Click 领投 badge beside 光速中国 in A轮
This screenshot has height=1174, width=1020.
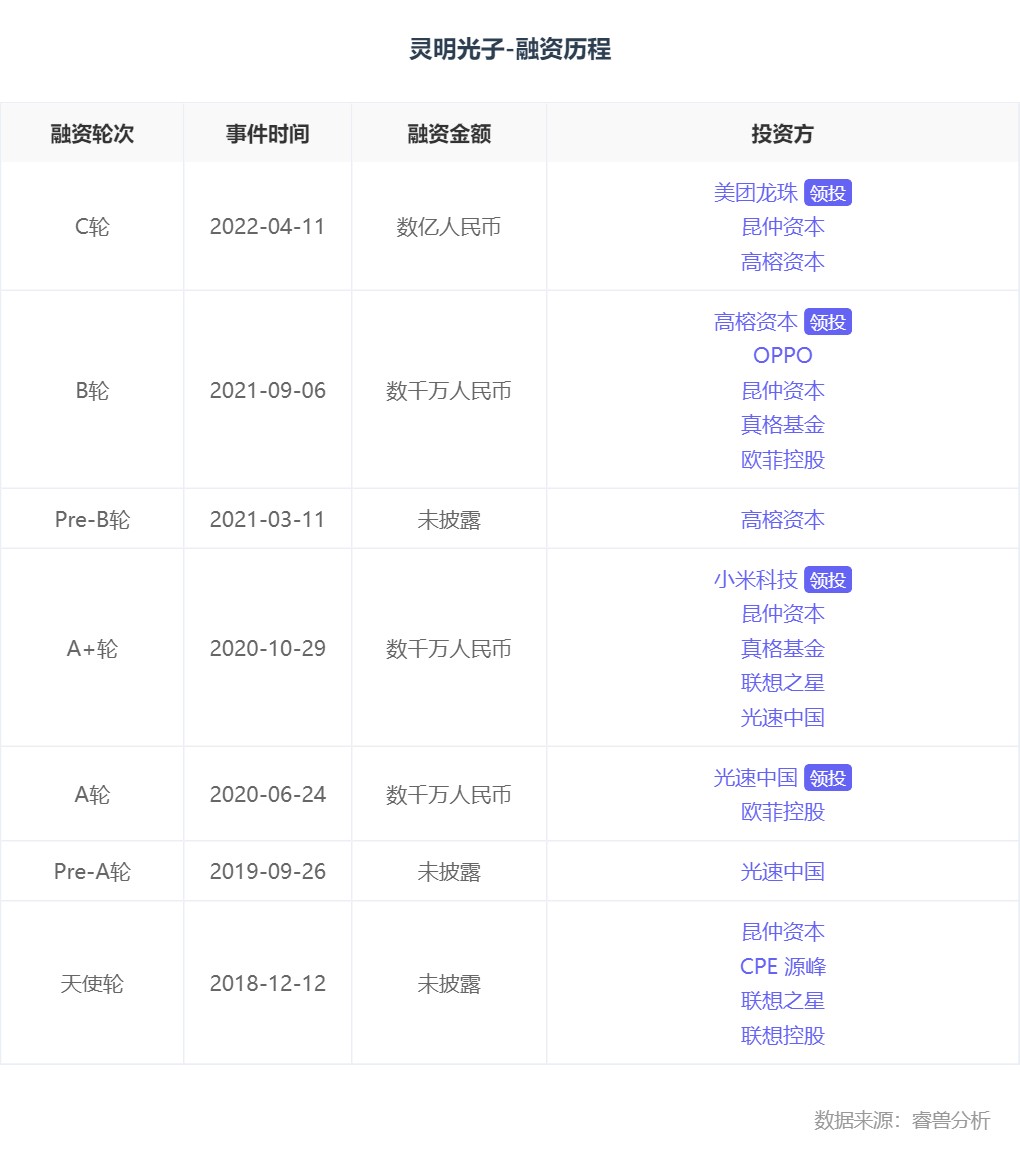tap(828, 778)
